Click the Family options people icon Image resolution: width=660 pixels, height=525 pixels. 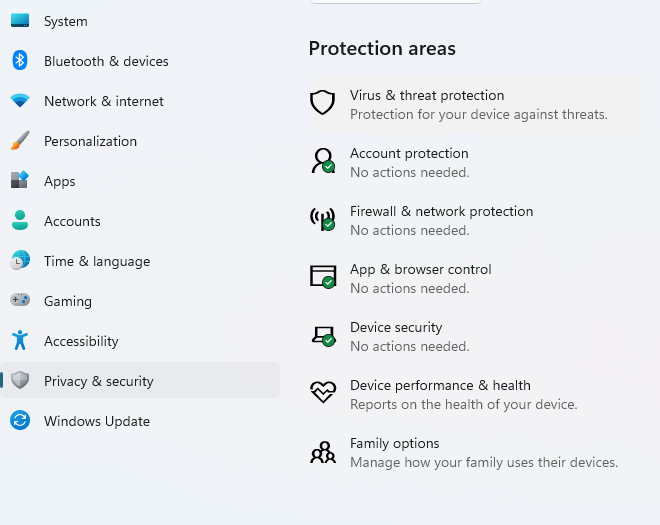[x=322, y=452]
